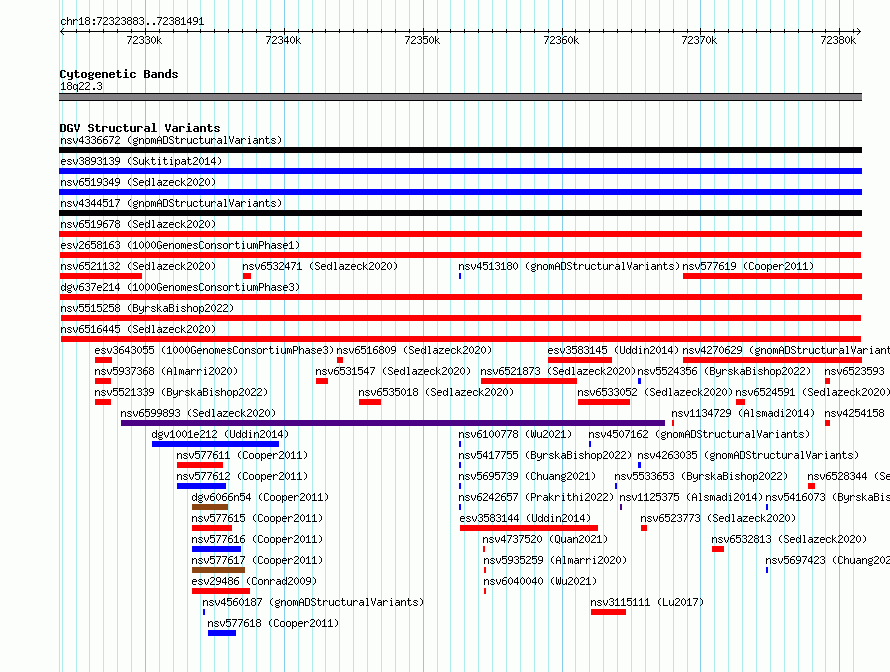This screenshot has width=890, height=672.
Task: Click the red bar under nsv6532813
Action: (x=718, y=549)
